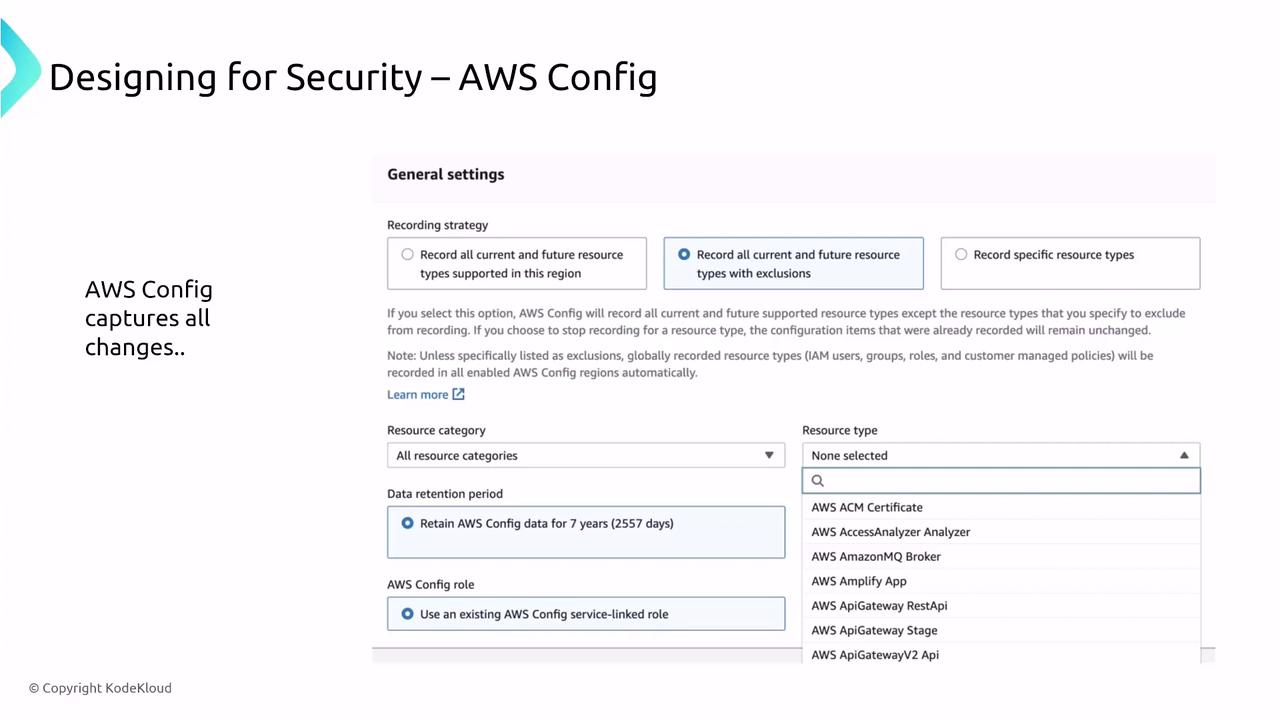The width and height of the screenshot is (1280, 720).
Task: Select 'AWS ApiGateway RestApi' option
Action: (879, 606)
